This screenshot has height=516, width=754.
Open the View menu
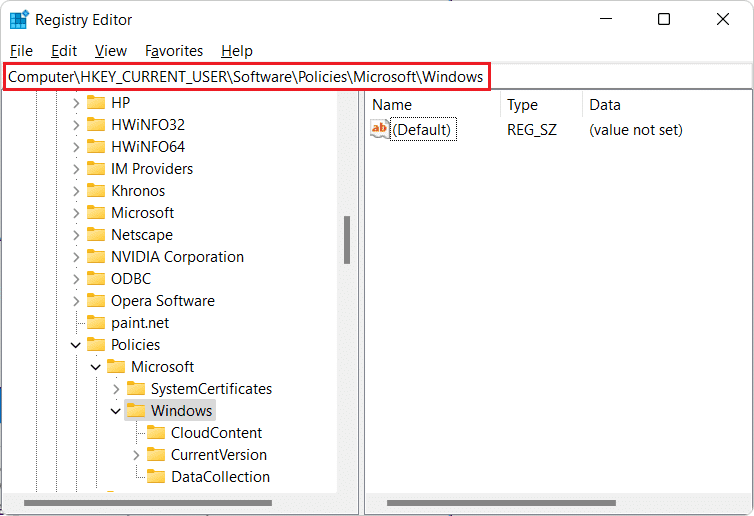(x=111, y=51)
